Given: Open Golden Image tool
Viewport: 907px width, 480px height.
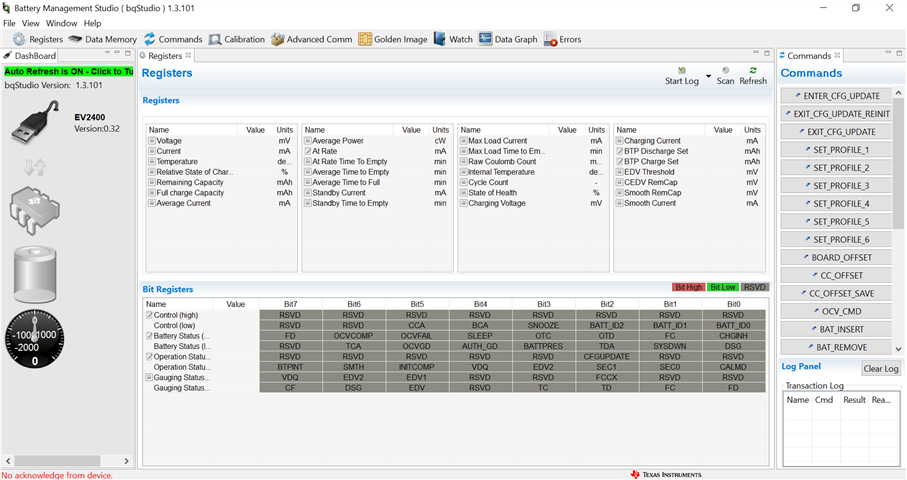Looking at the screenshot, I should (x=393, y=39).
